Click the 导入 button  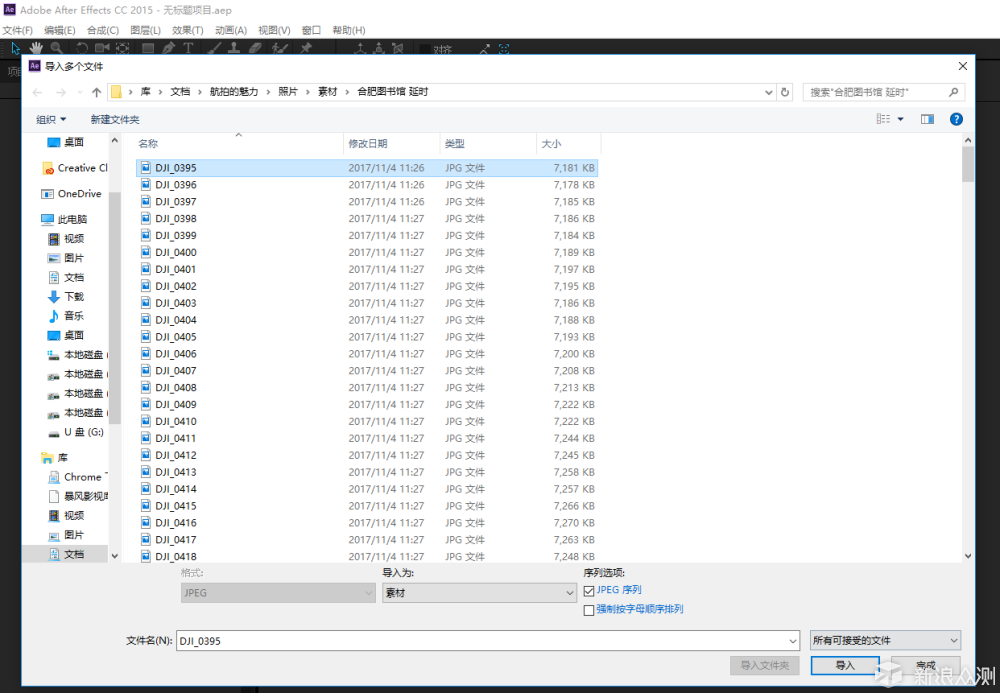pyautogui.click(x=845, y=665)
